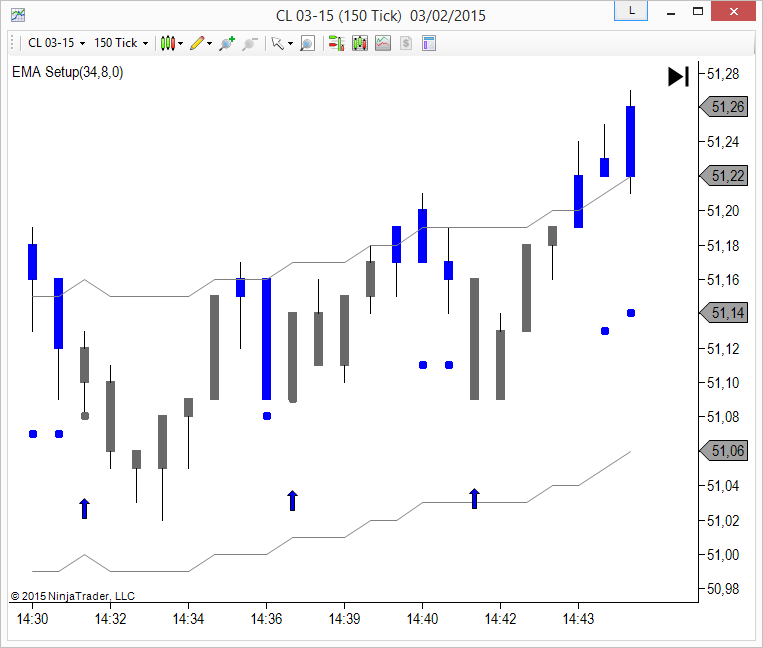Open the chart style candlestick icon

pyautogui.click(x=167, y=43)
